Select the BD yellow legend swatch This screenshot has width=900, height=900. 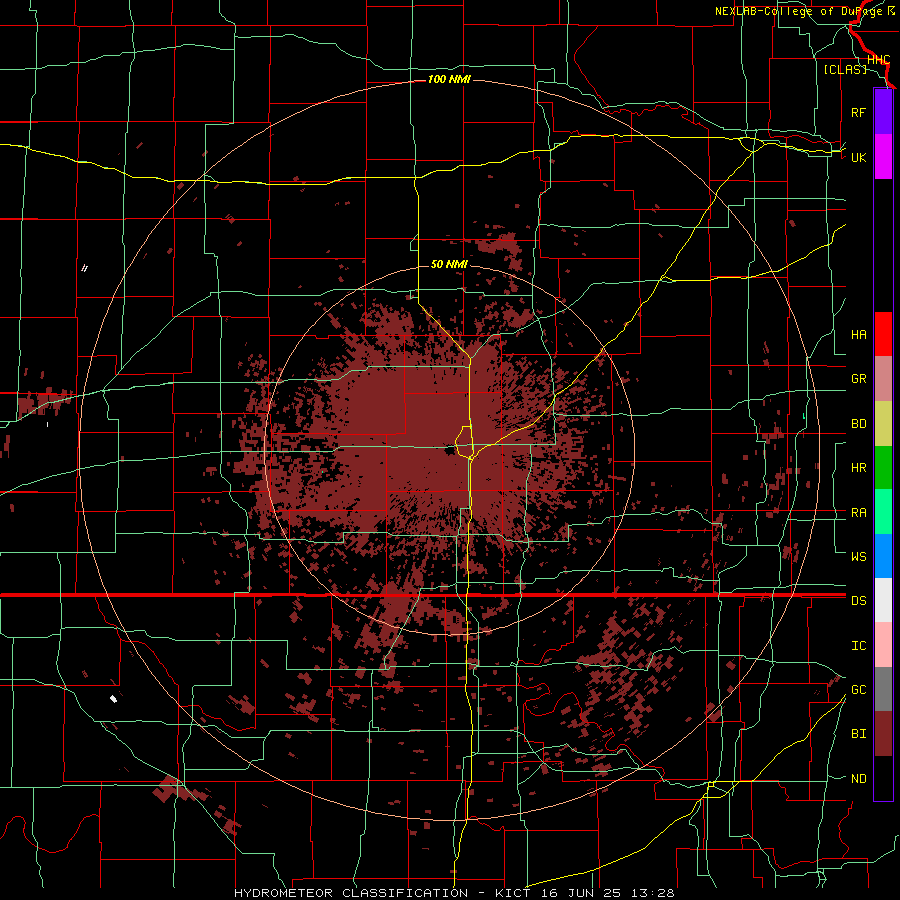(x=883, y=424)
